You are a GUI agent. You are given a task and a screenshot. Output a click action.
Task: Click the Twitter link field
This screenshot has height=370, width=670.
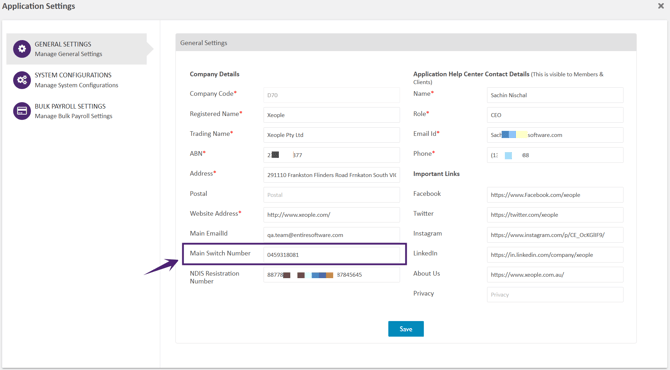click(x=555, y=214)
